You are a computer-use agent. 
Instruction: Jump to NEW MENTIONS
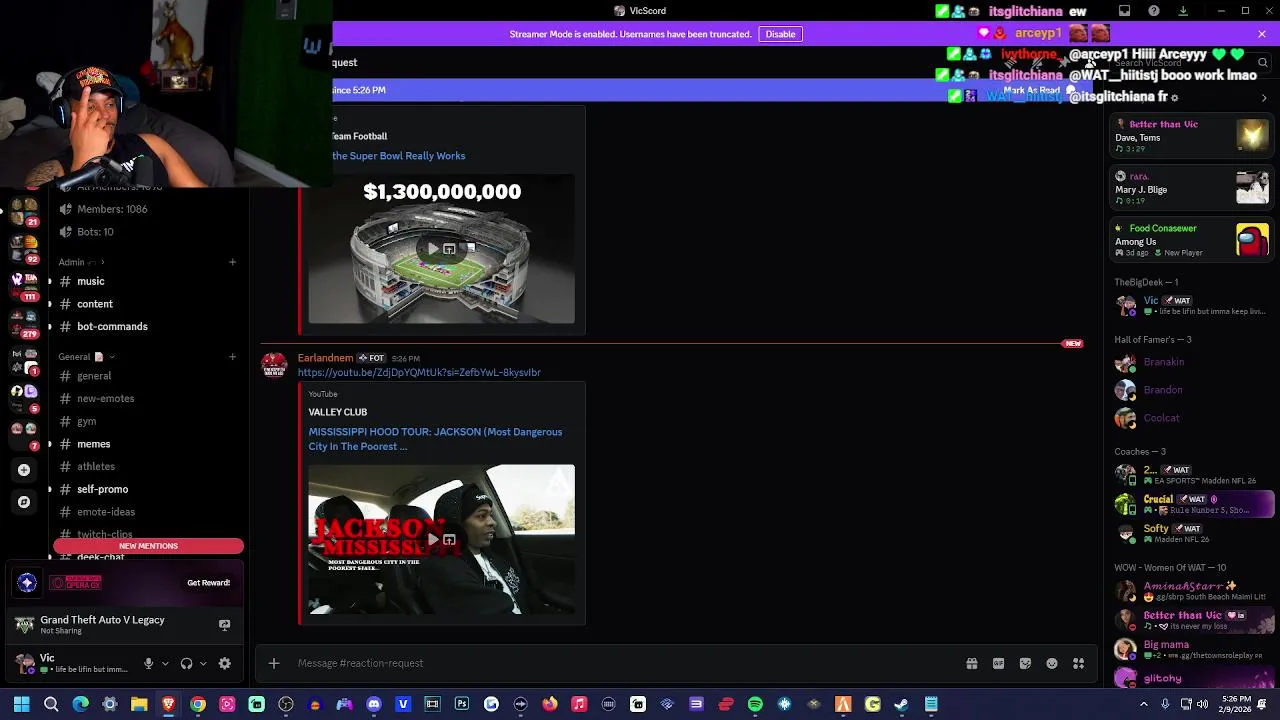pyautogui.click(x=148, y=546)
